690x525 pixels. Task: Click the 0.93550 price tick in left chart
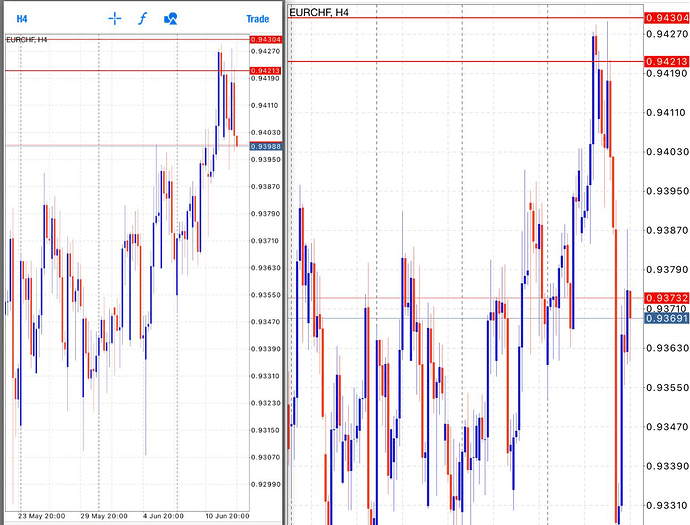[x=265, y=295]
